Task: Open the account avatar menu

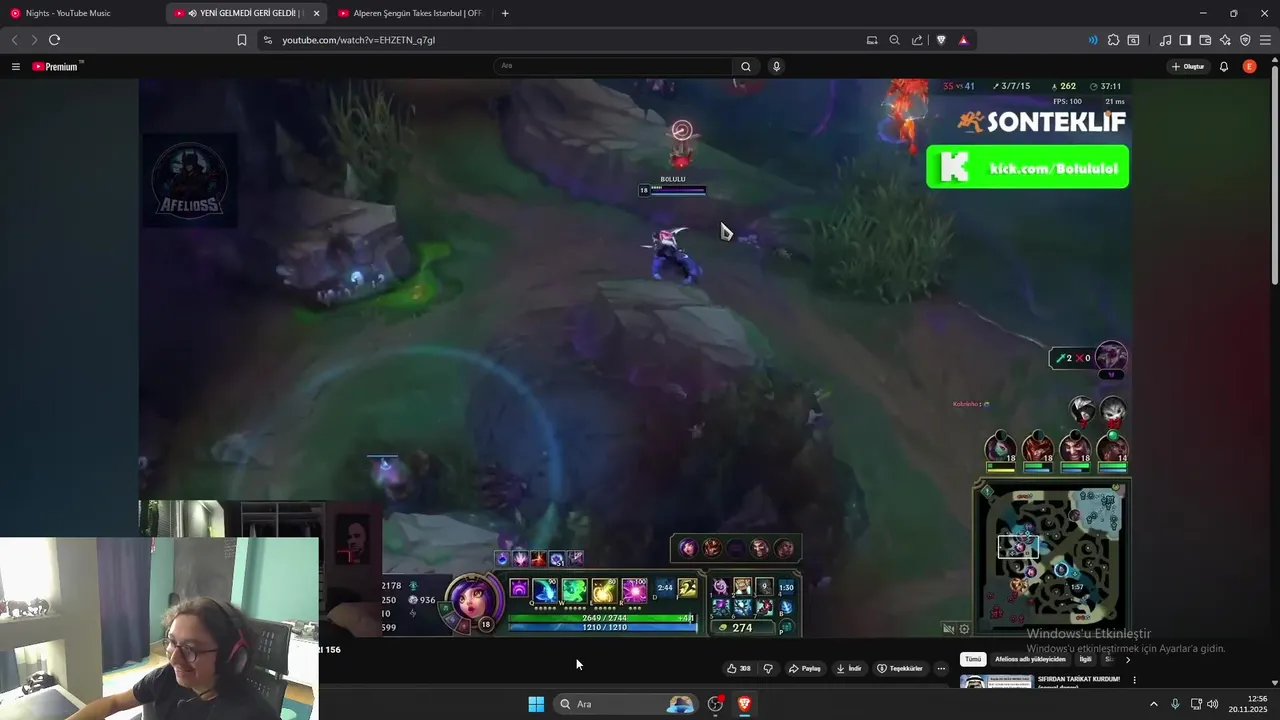Action: (x=1249, y=66)
